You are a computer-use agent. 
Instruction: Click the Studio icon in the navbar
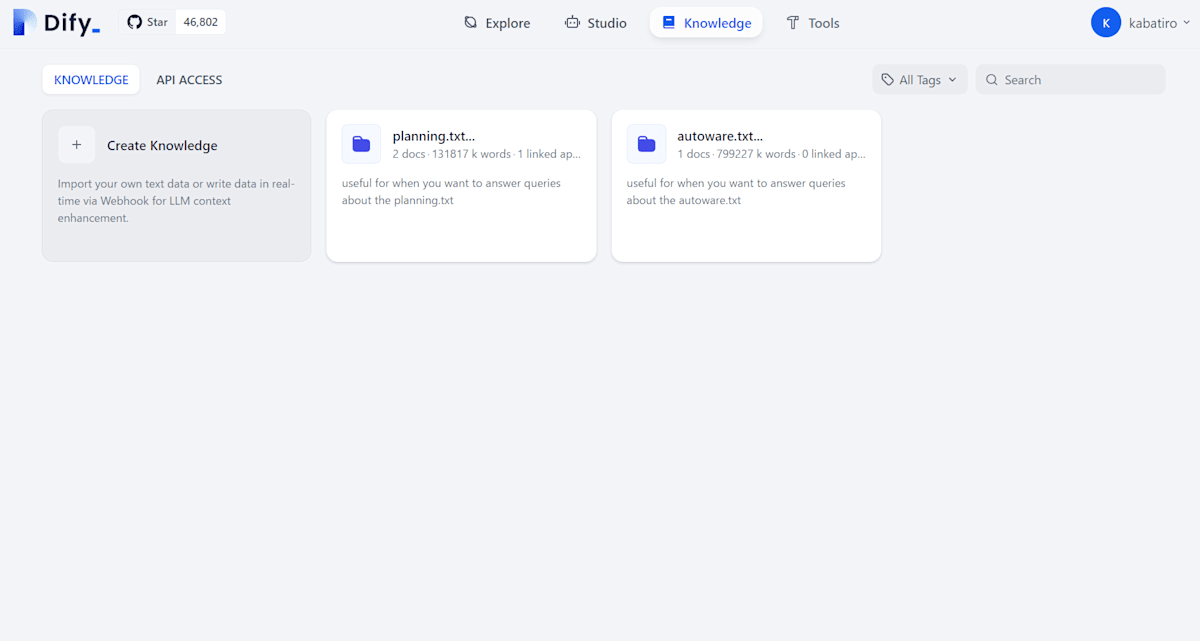[573, 22]
